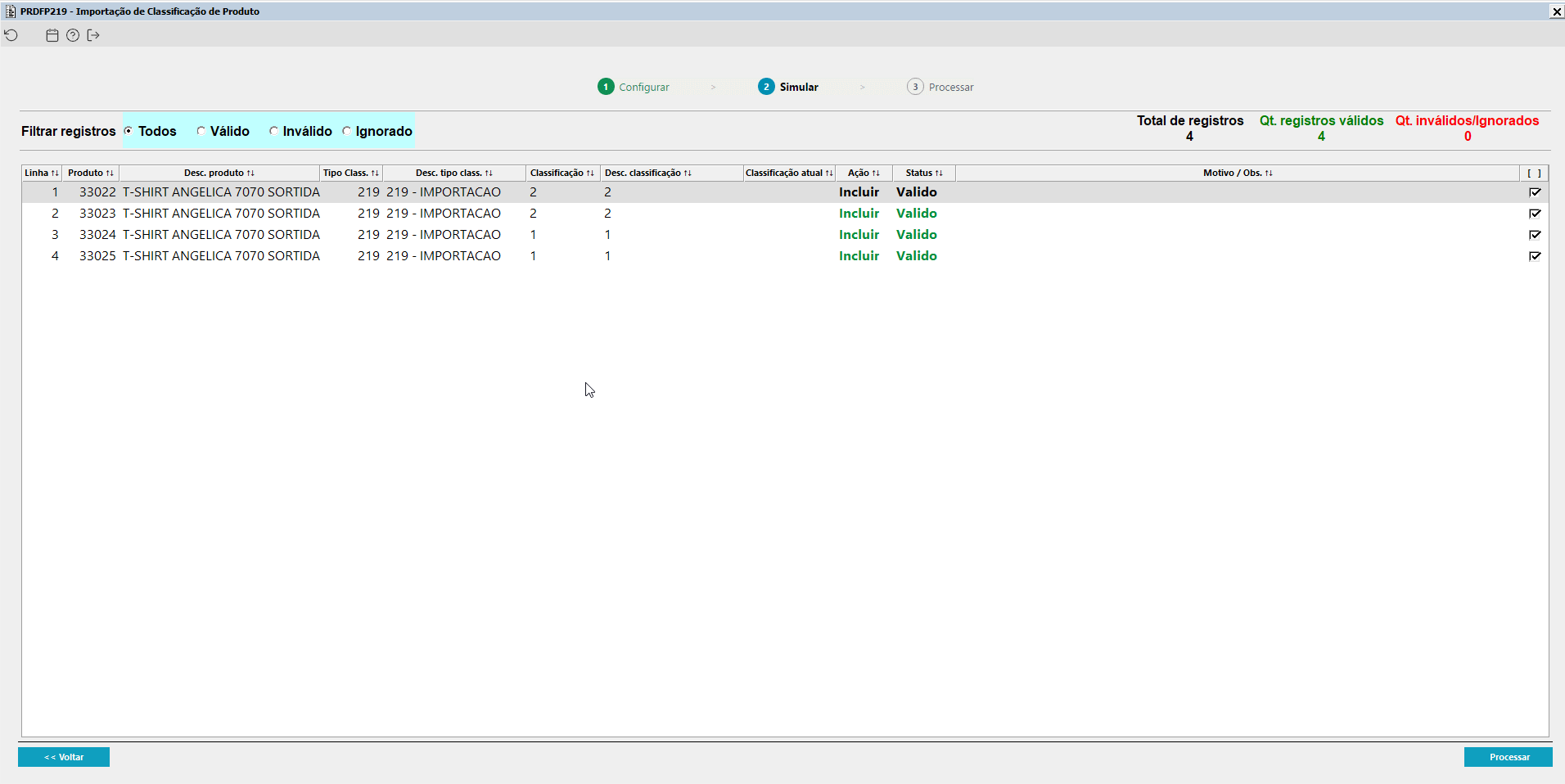The height and width of the screenshot is (784, 1565).
Task: Open the help question-mark icon
Action: [73, 35]
